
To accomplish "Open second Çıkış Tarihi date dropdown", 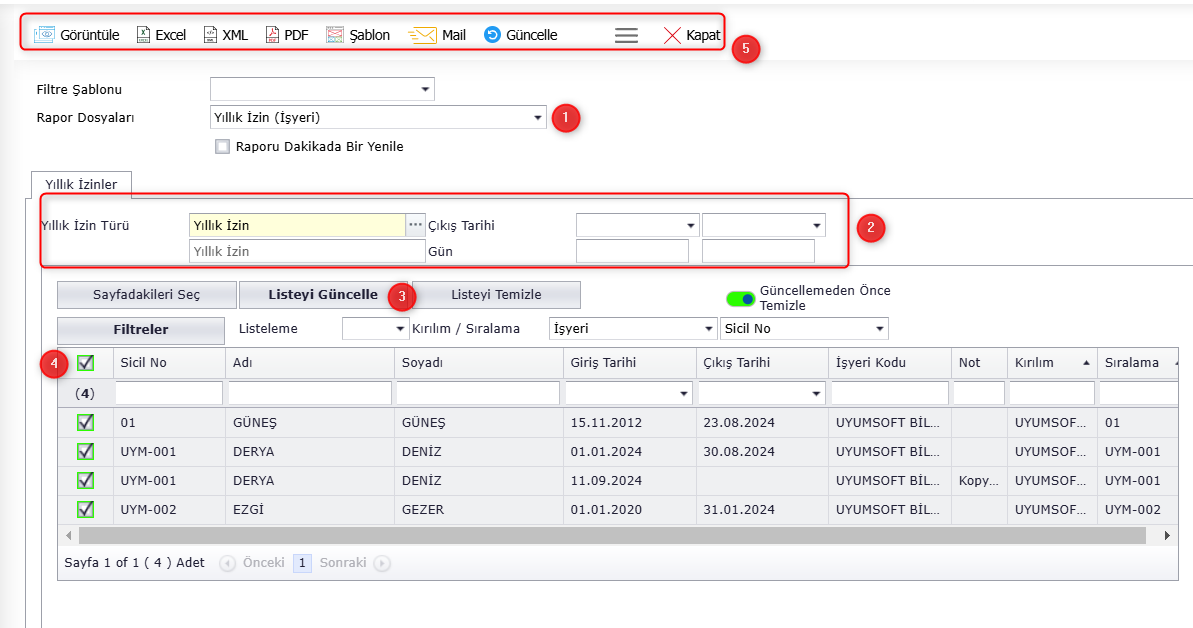I will point(817,225).
